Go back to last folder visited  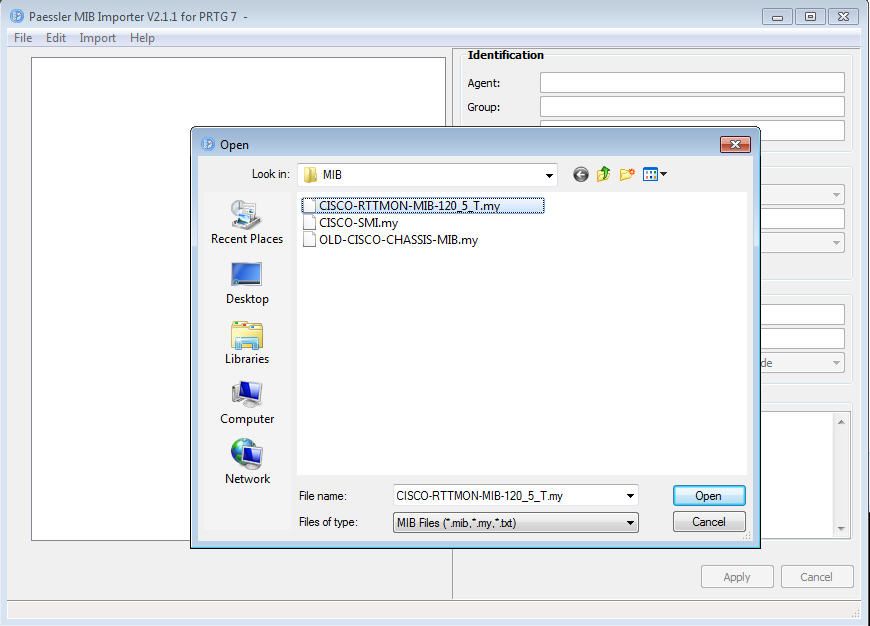tap(580, 175)
